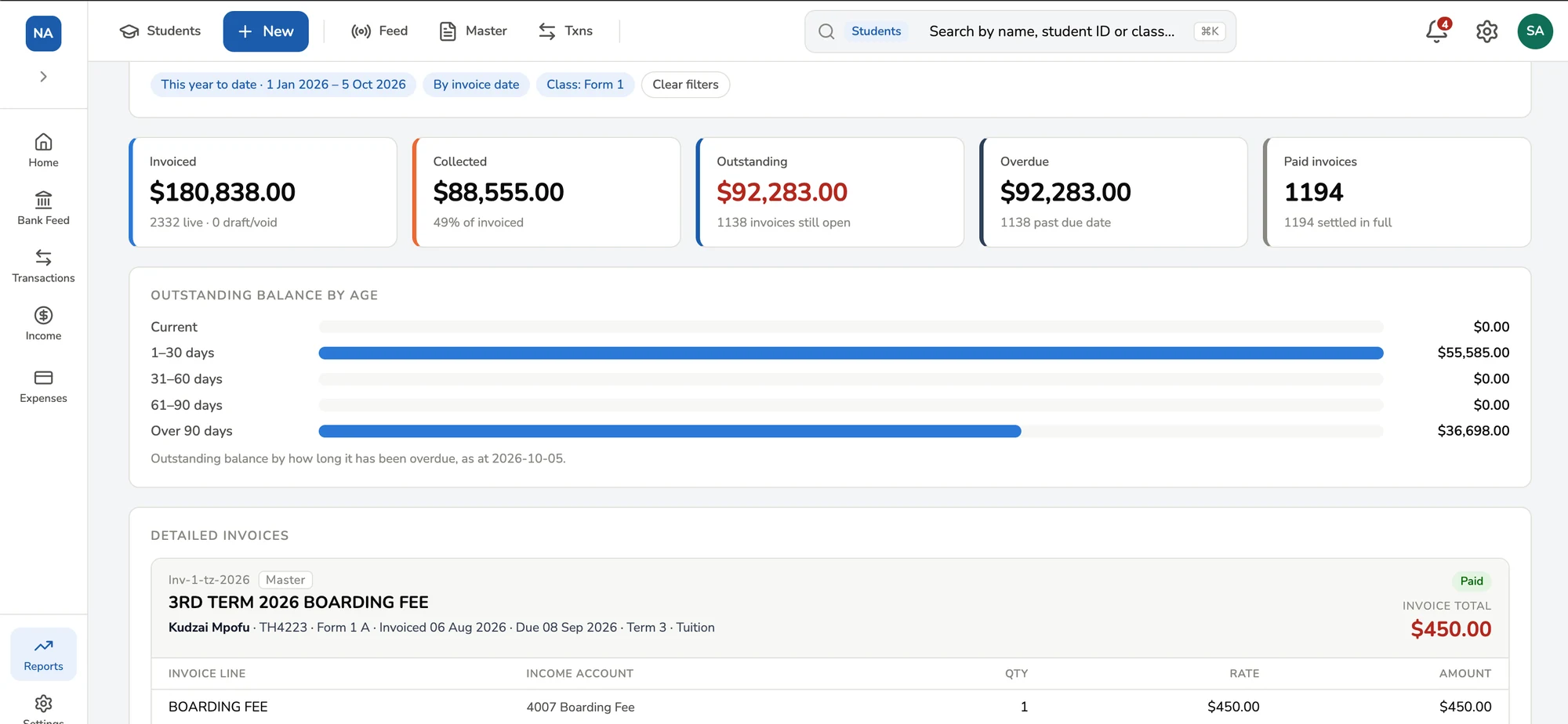Select the Invoiced $180,838.00 card
Screen dimensions: 1568x724
[263, 192]
